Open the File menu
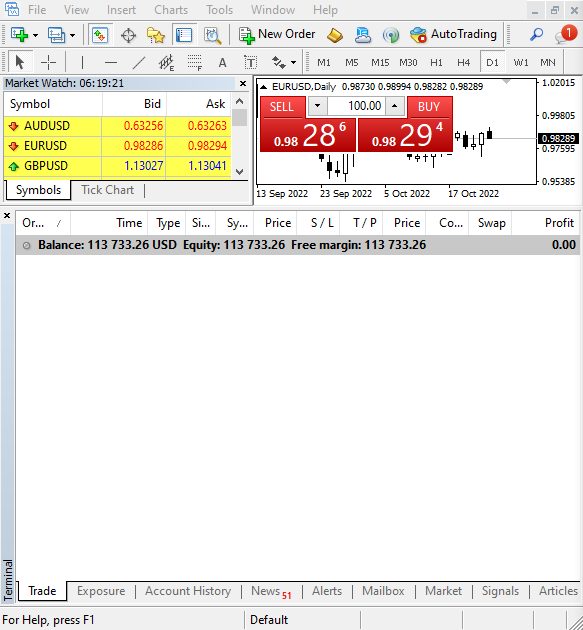Viewport: 583px width, 630px height. [37, 10]
